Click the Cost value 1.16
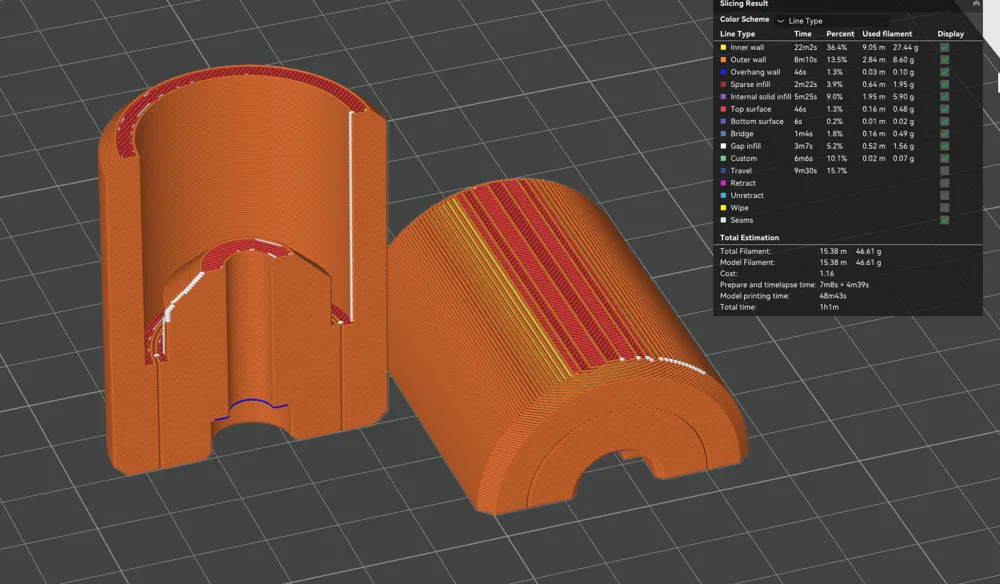The height and width of the screenshot is (584, 1000). (x=827, y=274)
